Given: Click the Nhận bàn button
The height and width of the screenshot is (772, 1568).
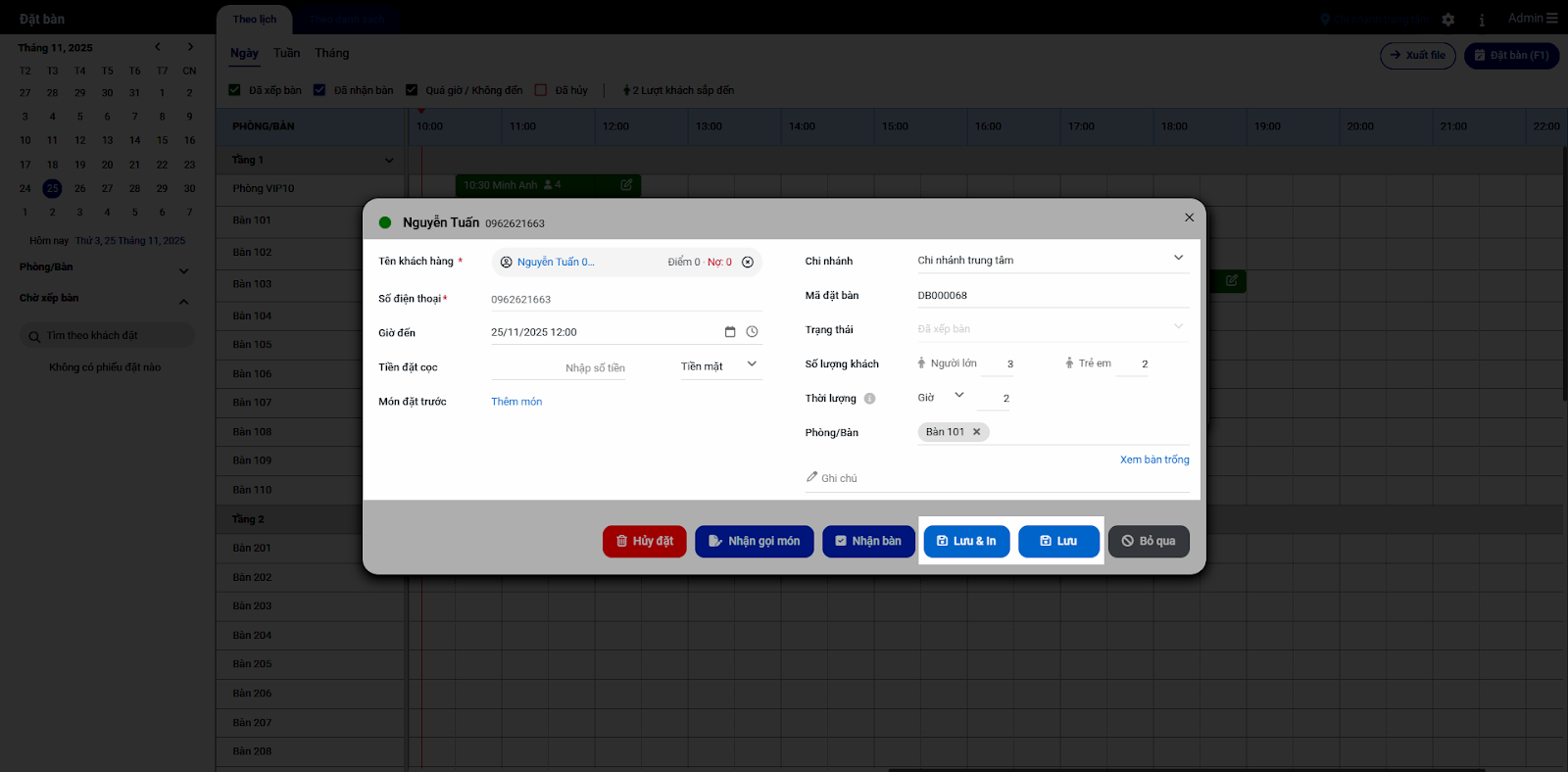Looking at the screenshot, I should (868, 541).
